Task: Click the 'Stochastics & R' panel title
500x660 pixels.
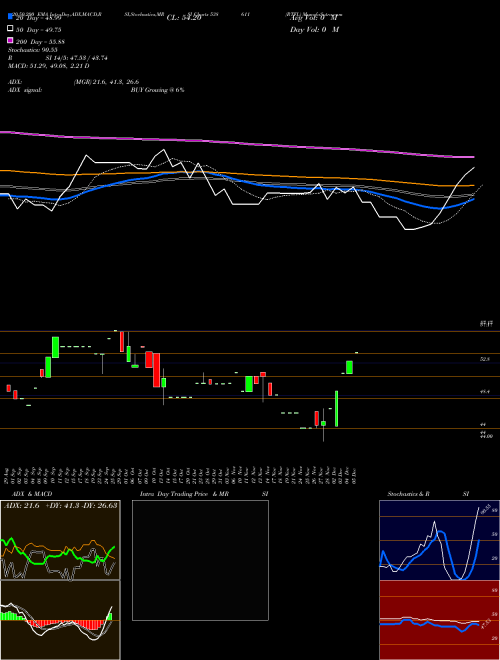Action: point(409,494)
